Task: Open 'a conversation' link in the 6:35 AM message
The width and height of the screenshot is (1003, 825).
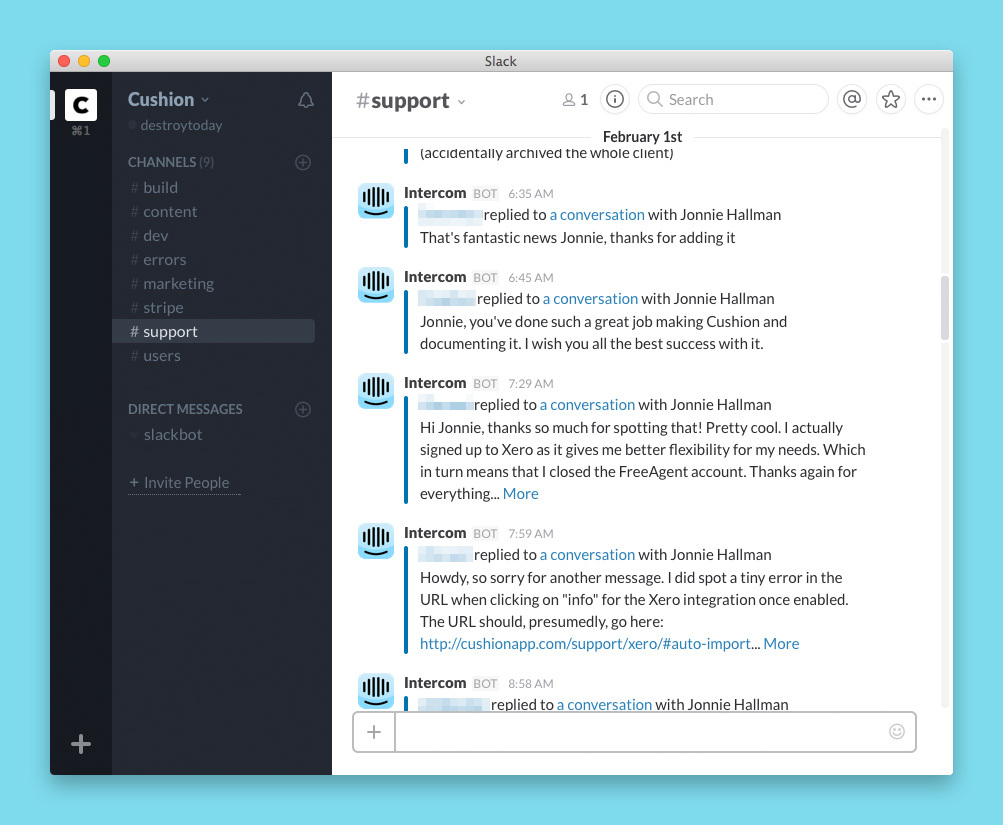Action: 597,215
